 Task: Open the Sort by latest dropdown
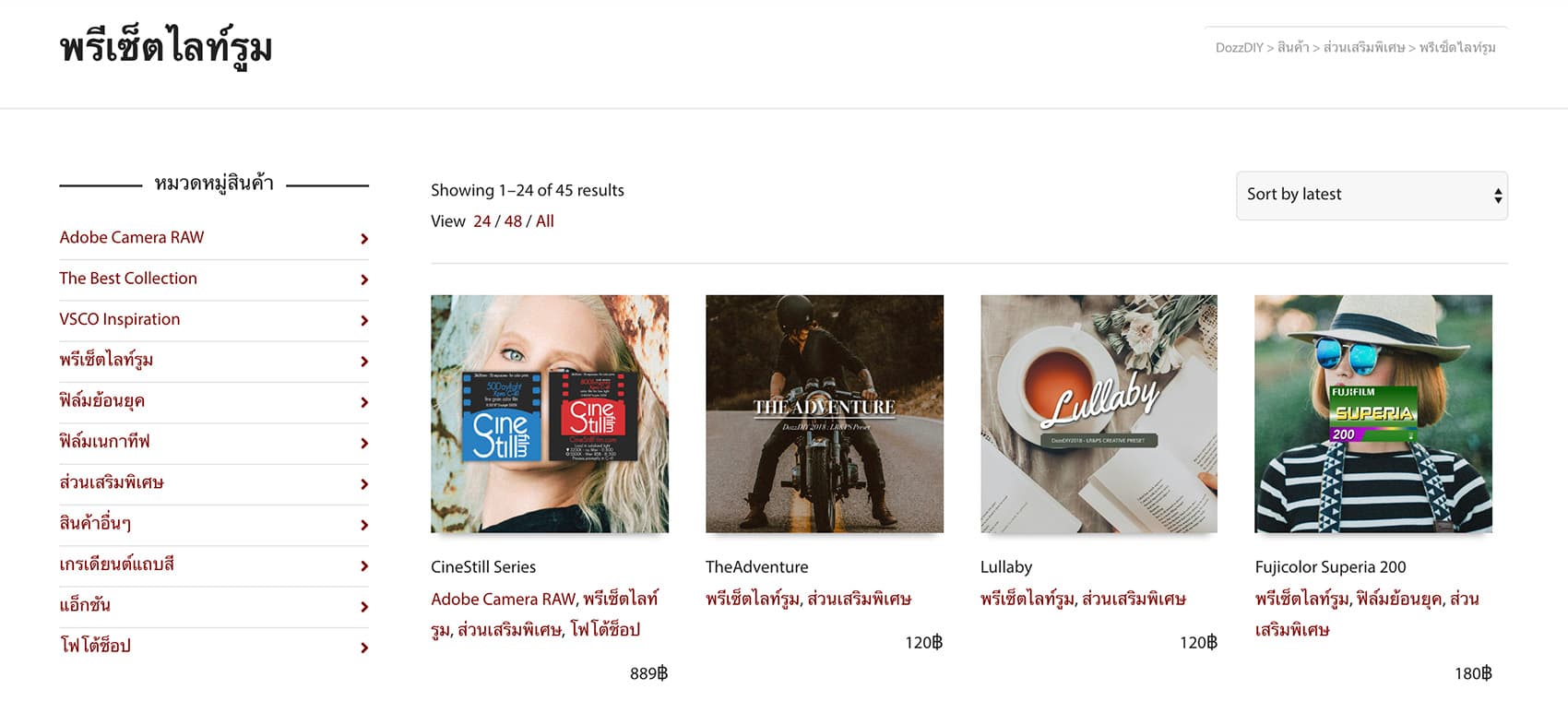point(1372,195)
